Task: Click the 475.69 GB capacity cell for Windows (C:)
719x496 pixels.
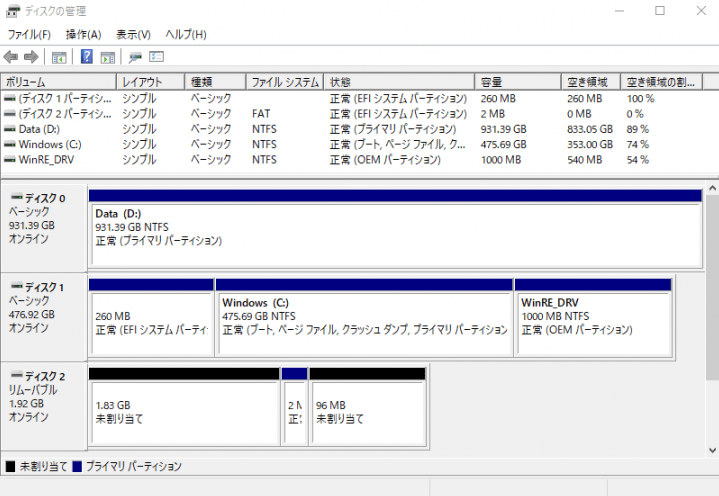Action: pyautogui.click(x=503, y=144)
